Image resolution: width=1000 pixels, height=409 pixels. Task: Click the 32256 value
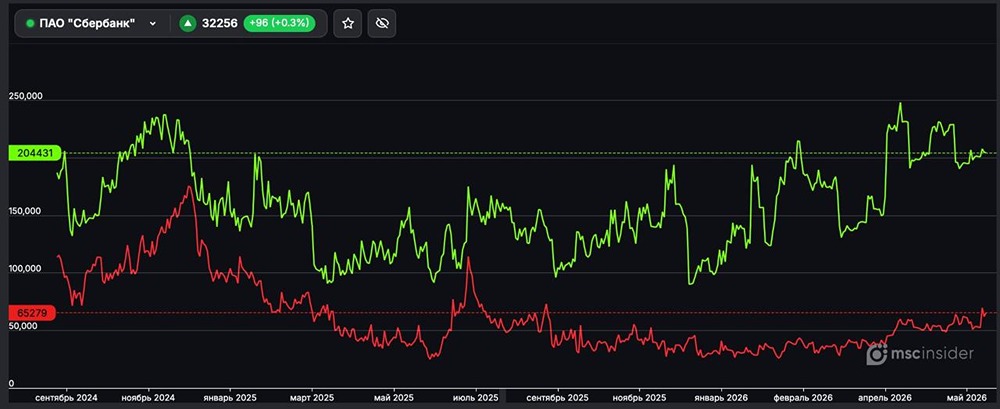tap(219, 24)
